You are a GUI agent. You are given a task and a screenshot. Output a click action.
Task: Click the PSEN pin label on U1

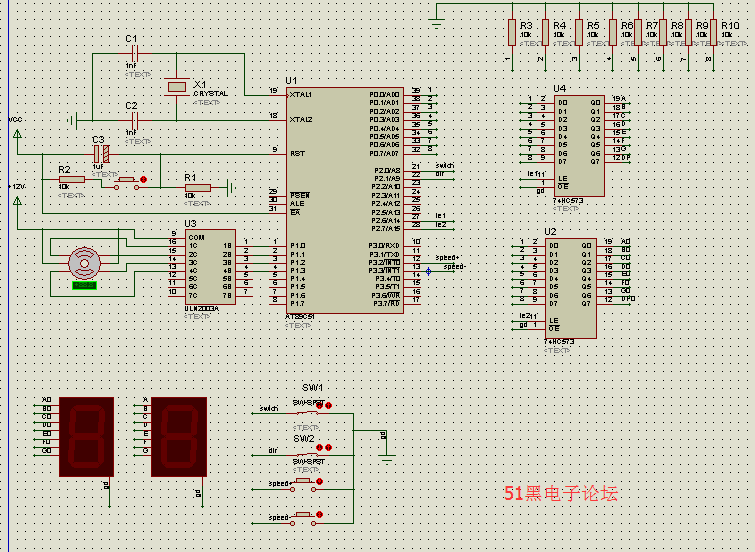click(x=299, y=196)
